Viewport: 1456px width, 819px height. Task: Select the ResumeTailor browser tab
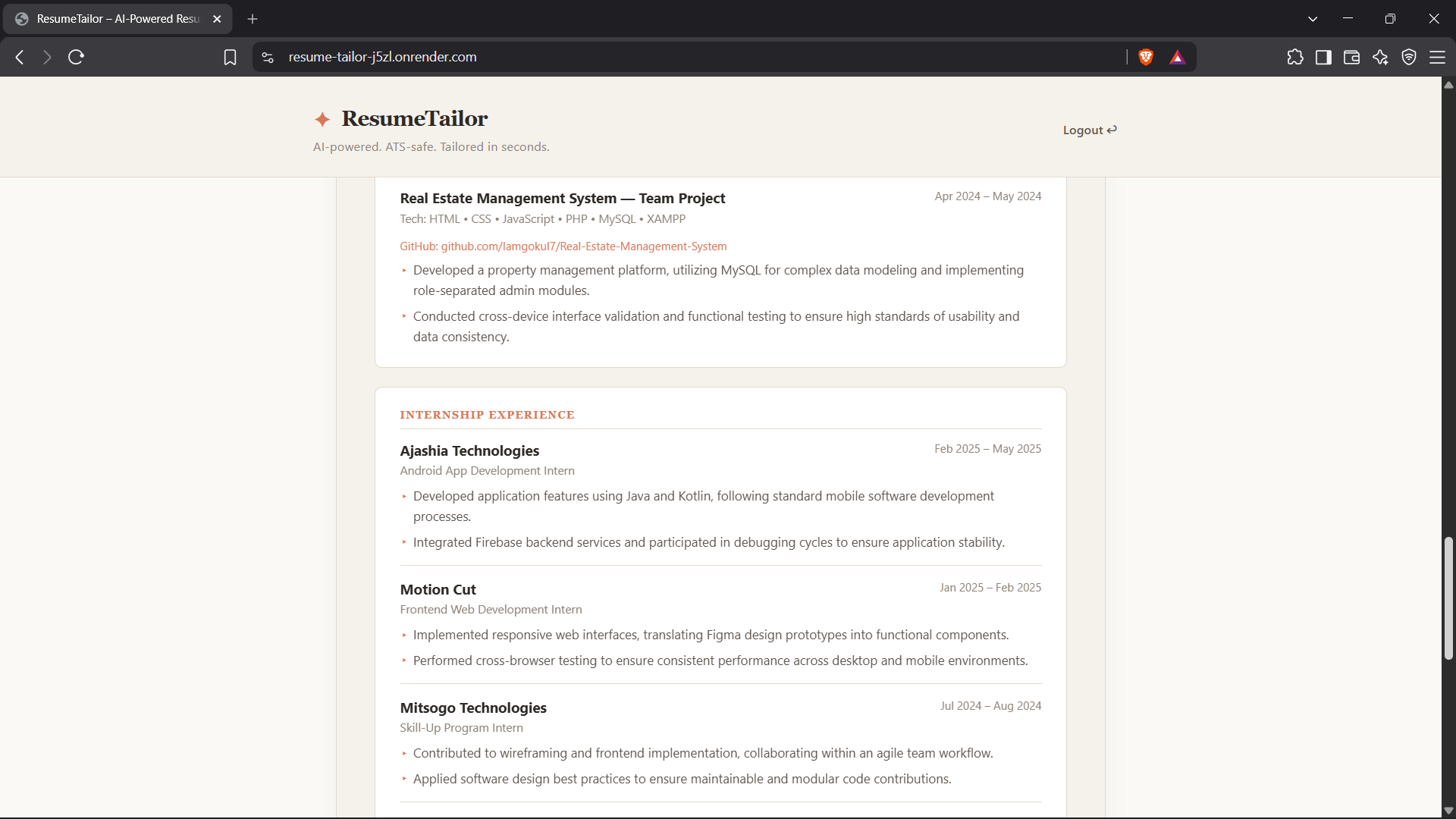coord(118,19)
